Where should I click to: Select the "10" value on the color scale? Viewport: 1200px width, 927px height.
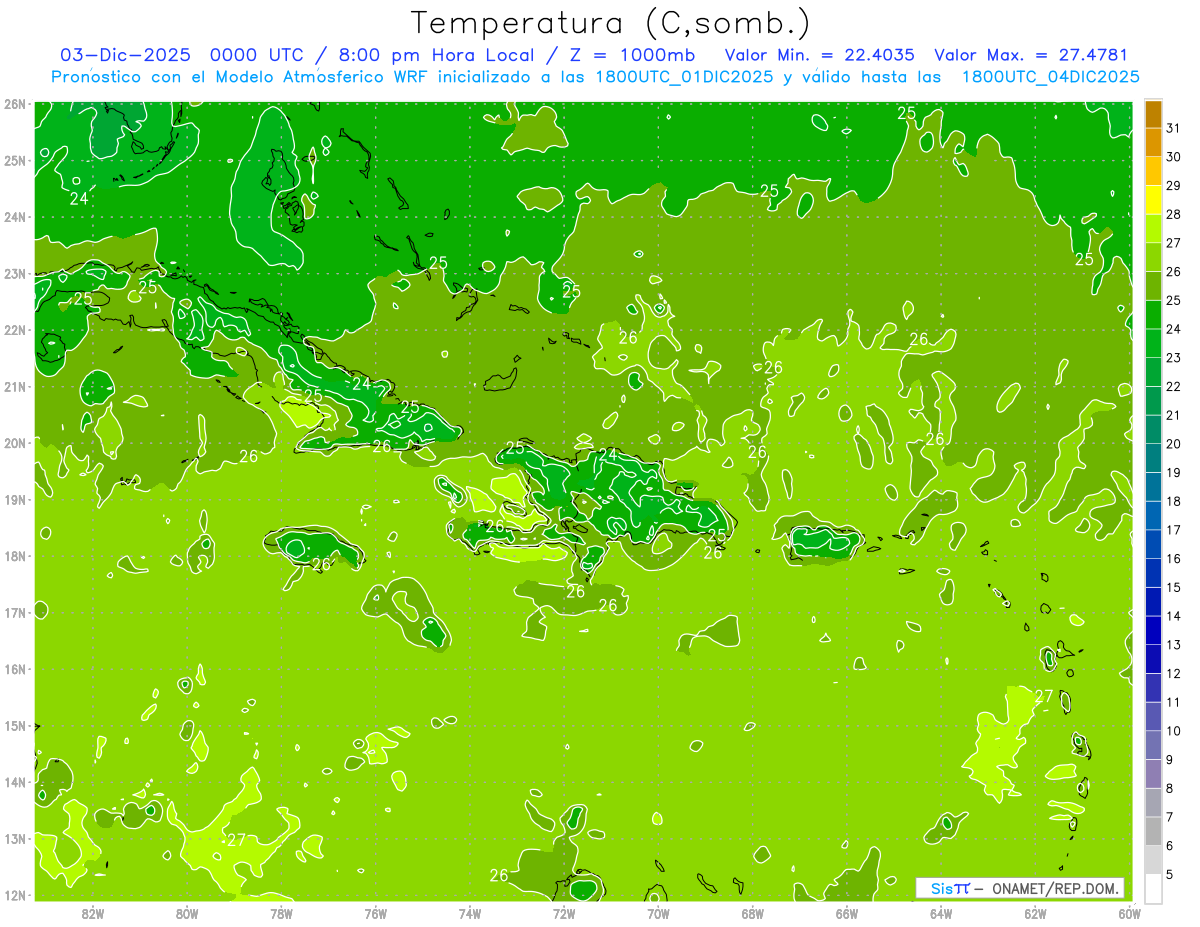(1174, 731)
